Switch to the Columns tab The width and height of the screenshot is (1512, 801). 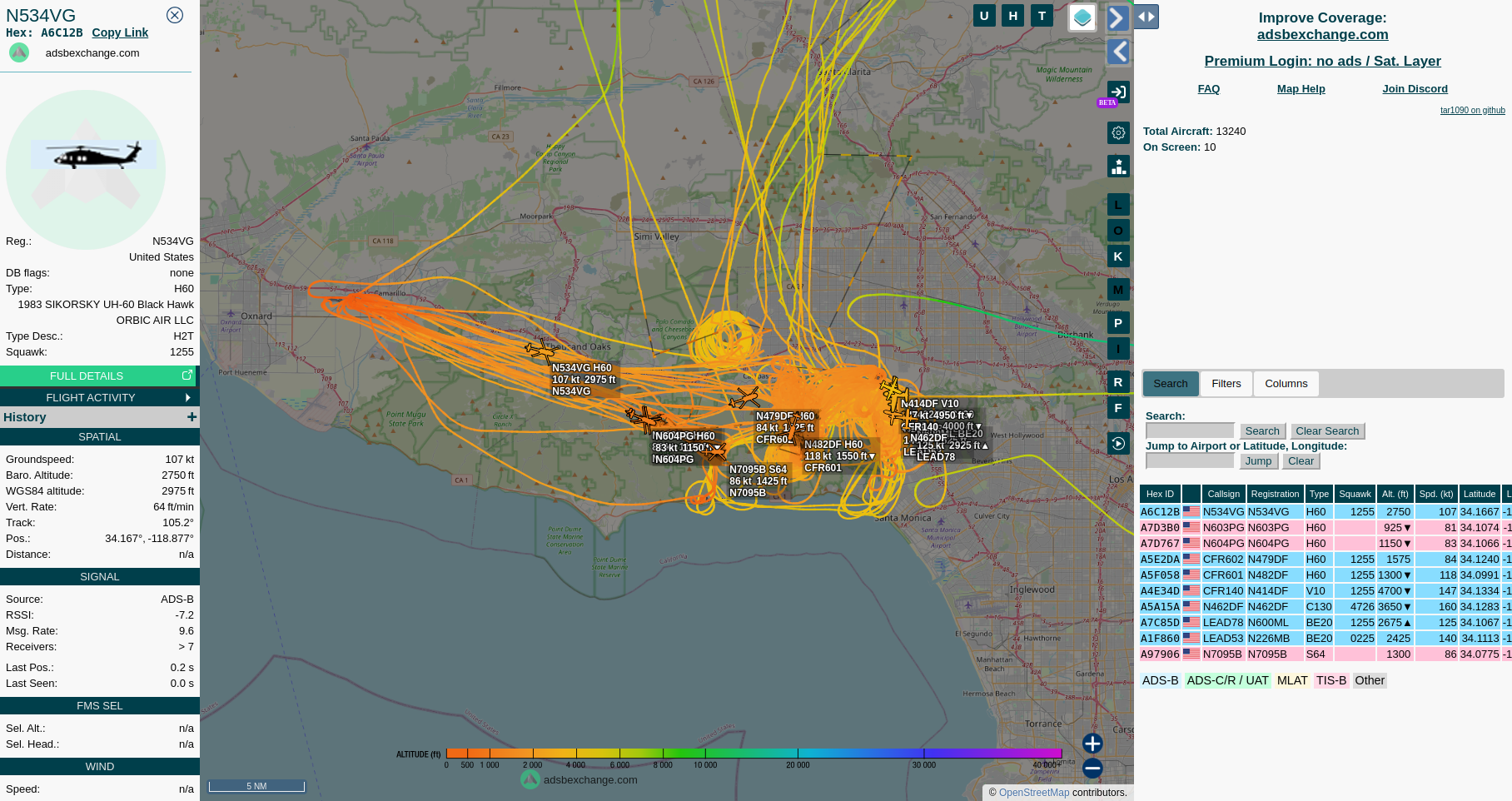(x=1286, y=384)
